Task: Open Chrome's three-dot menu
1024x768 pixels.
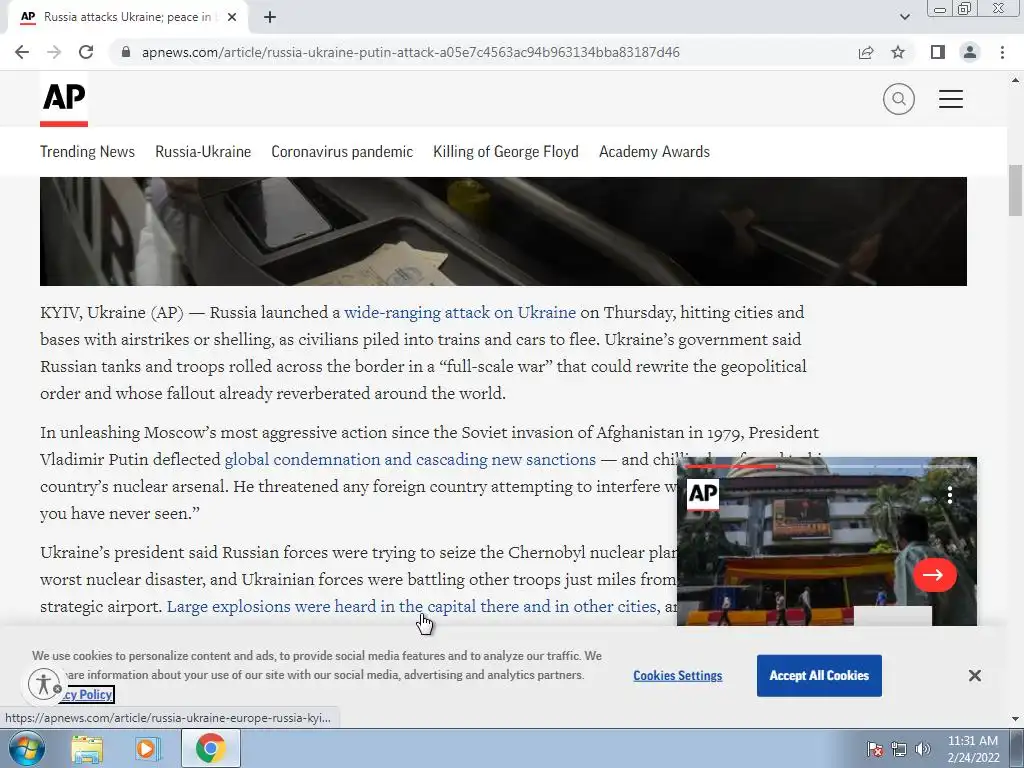Action: coord(1002,52)
